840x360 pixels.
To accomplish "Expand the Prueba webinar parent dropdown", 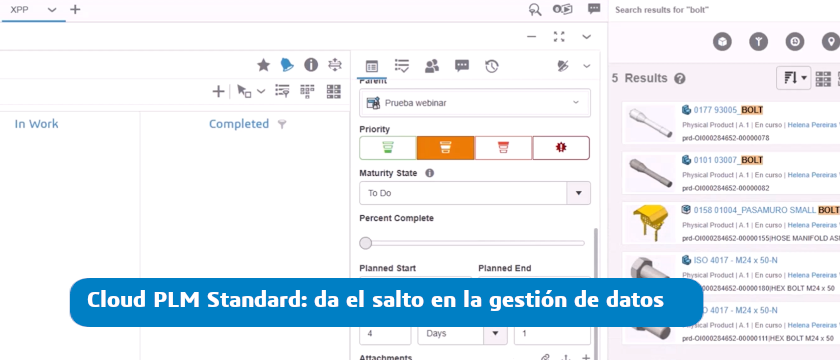I will (475, 102).
